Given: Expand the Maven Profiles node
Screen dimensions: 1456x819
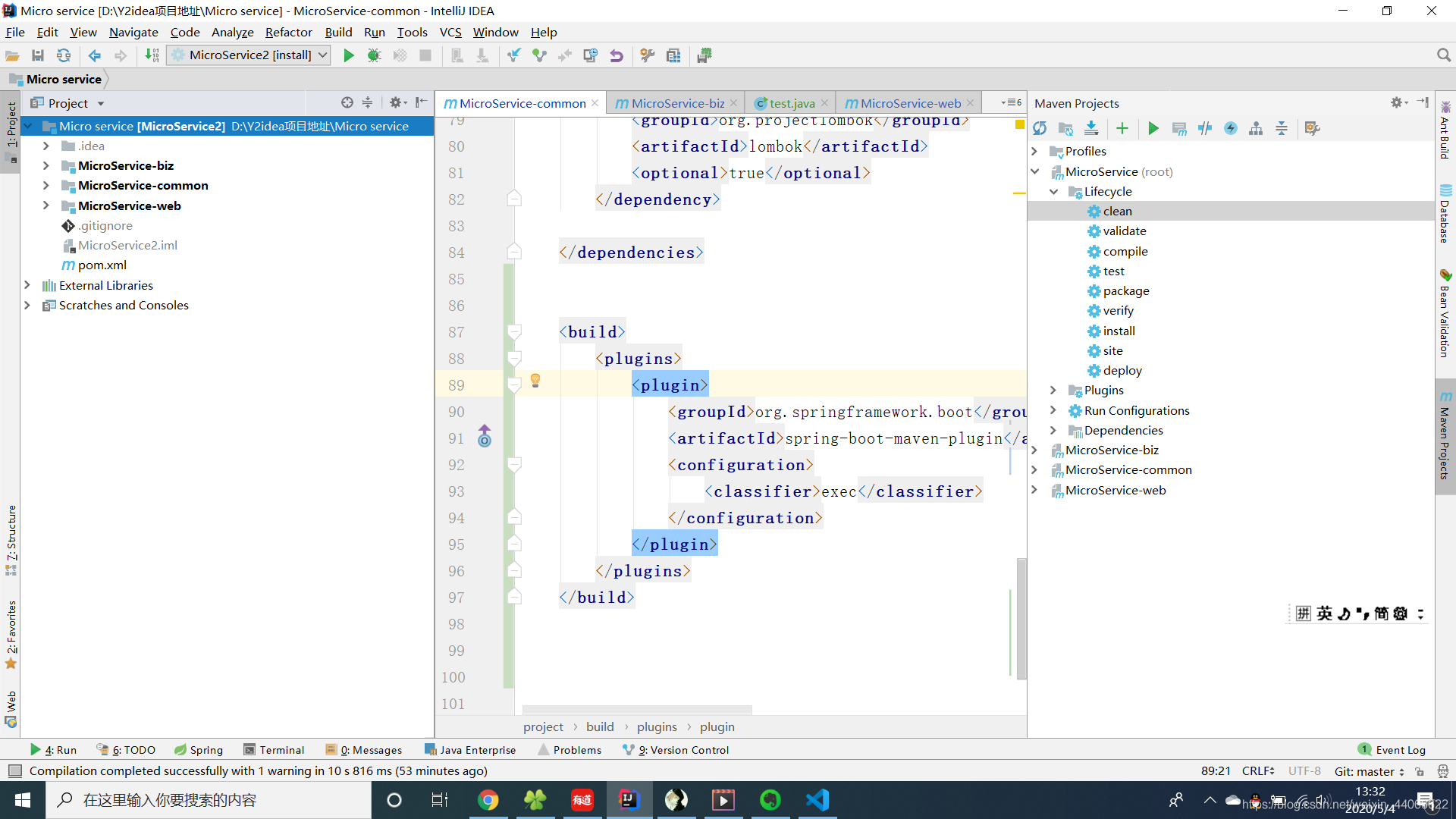Looking at the screenshot, I should pos(1034,151).
